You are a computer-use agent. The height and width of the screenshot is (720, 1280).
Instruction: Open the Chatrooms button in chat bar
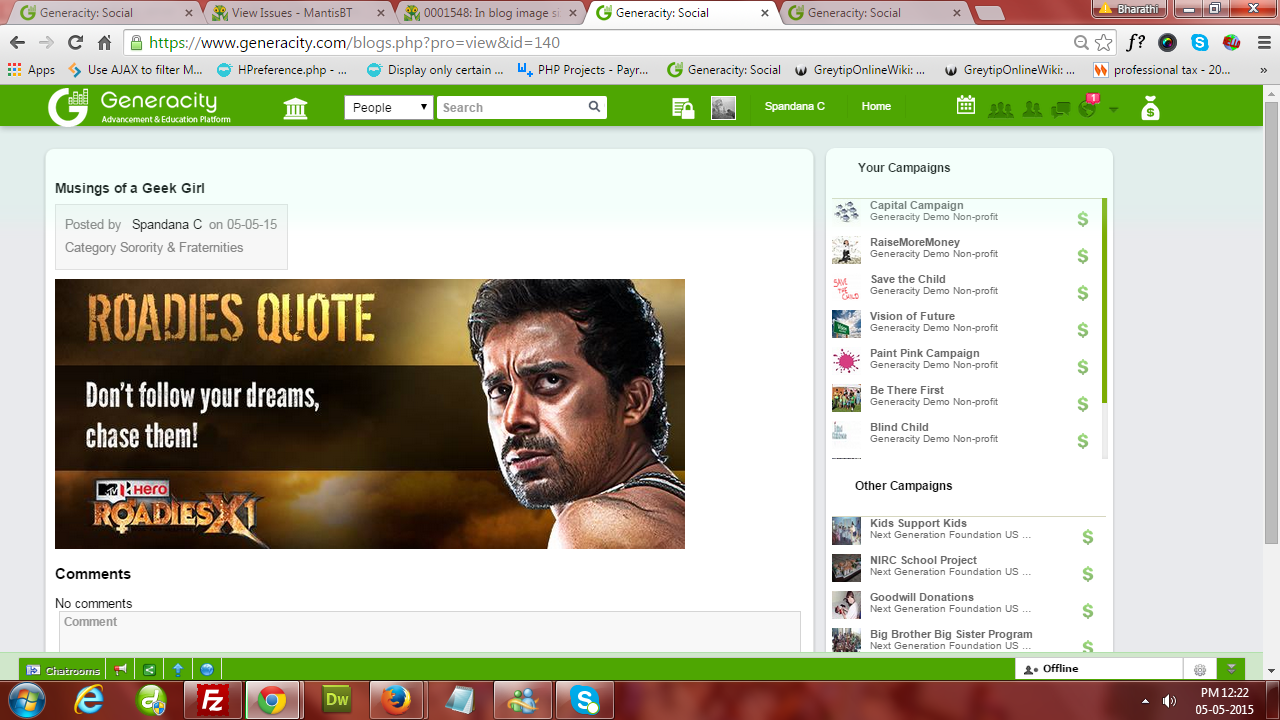click(63, 669)
